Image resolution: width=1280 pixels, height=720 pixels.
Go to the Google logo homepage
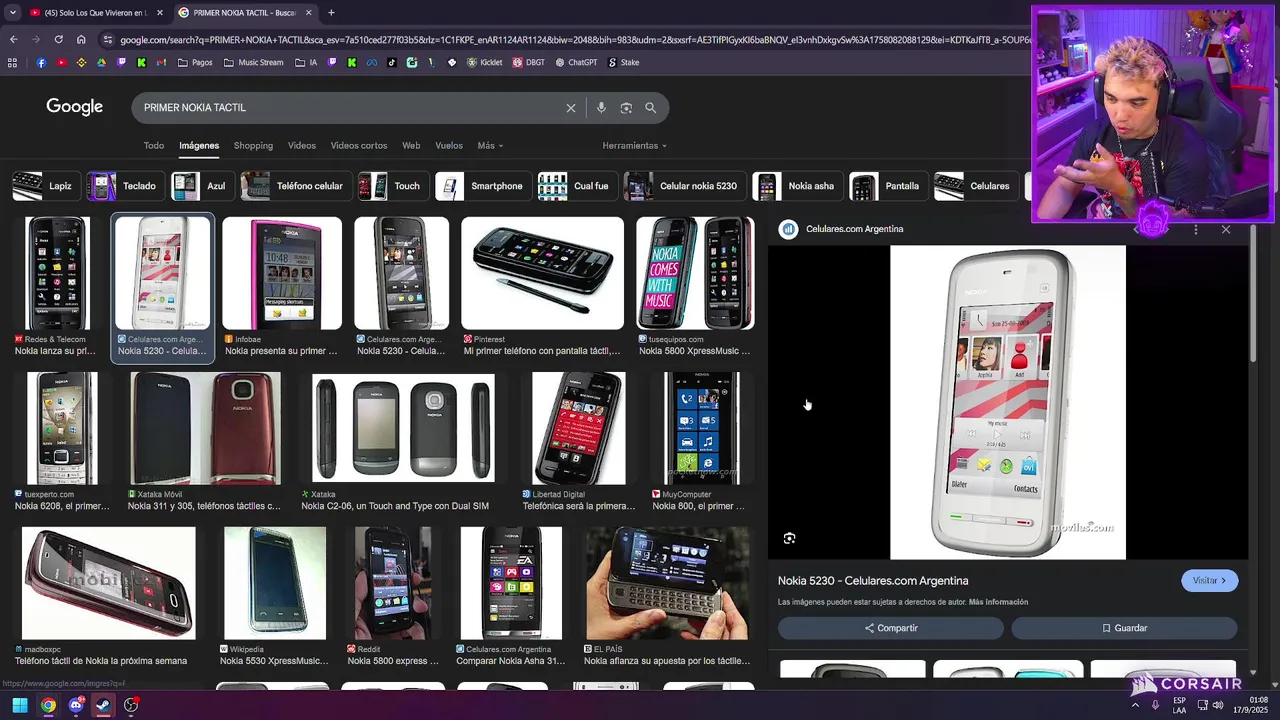pyautogui.click(x=74, y=107)
